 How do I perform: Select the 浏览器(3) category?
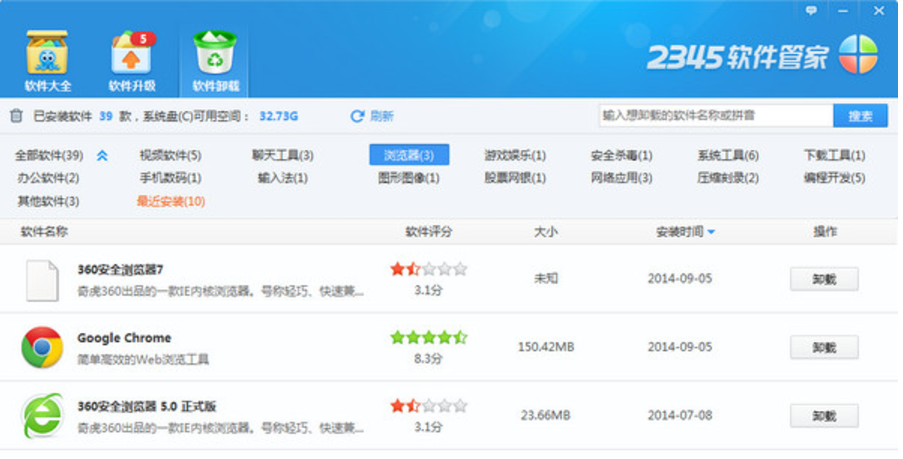pyautogui.click(x=409, y=155)
